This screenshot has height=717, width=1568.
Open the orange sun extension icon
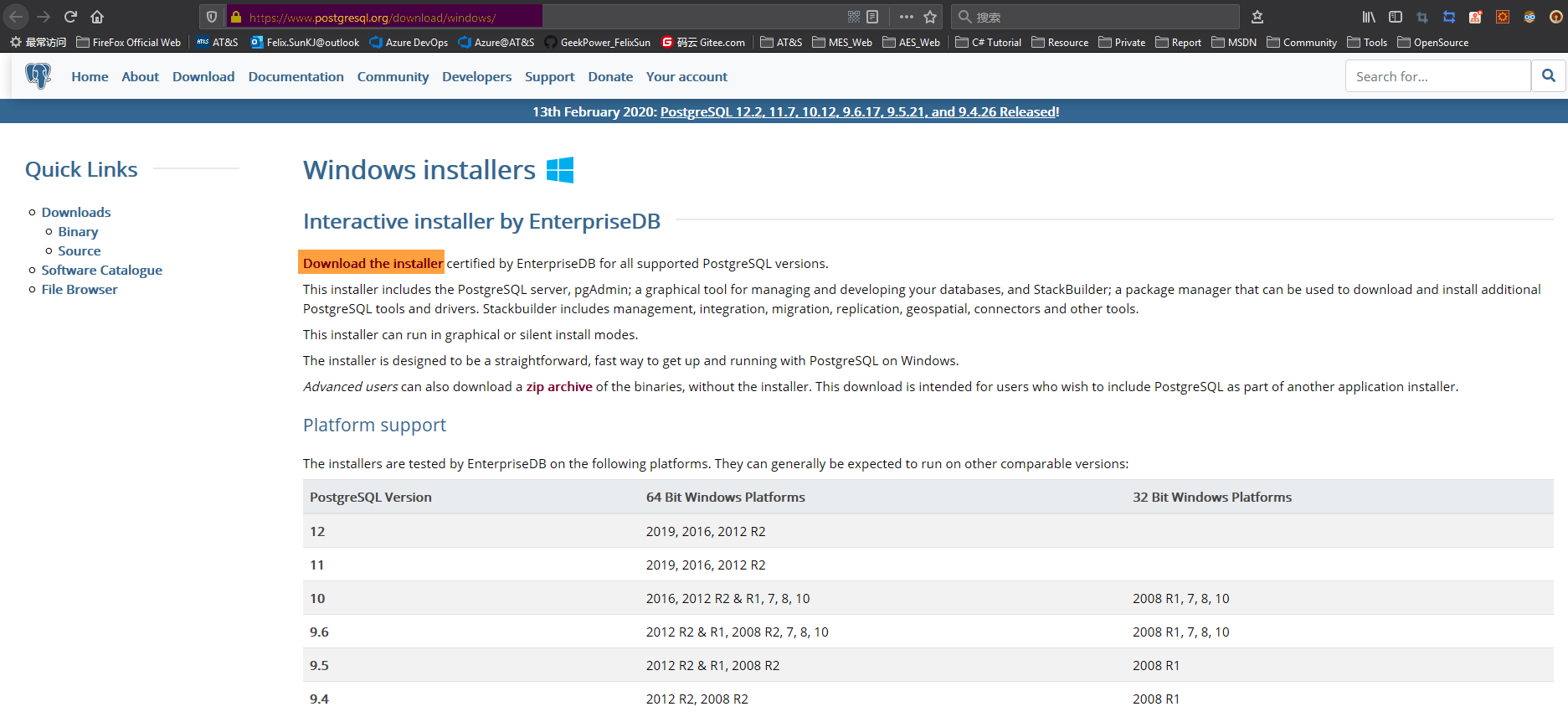pos(1503,17)
